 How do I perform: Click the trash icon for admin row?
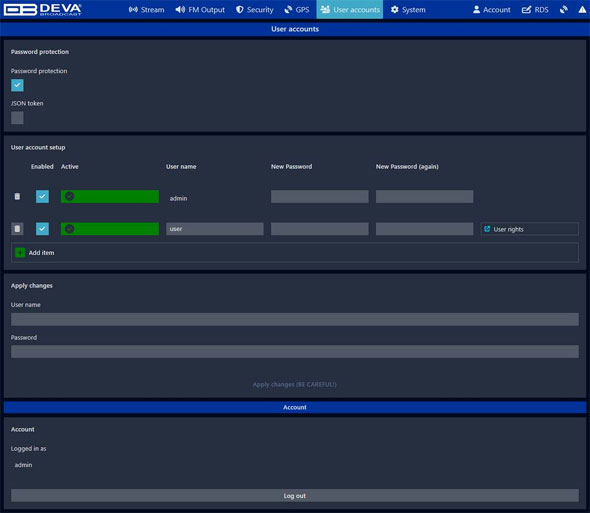point(17,196)
